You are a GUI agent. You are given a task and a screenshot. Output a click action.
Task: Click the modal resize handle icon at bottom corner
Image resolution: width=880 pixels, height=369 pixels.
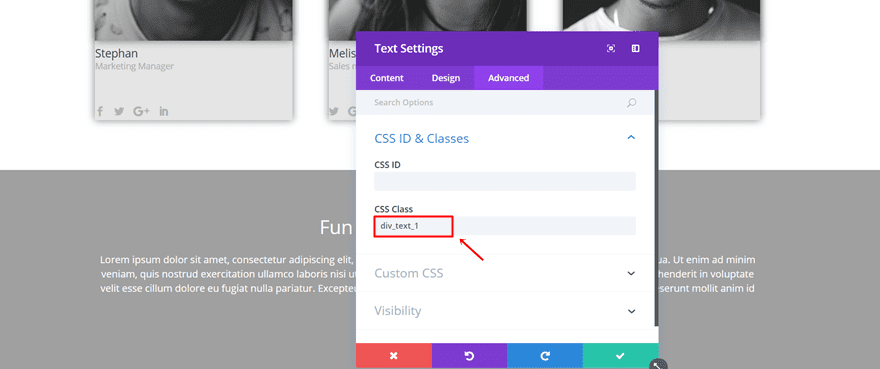pos(657,365)
